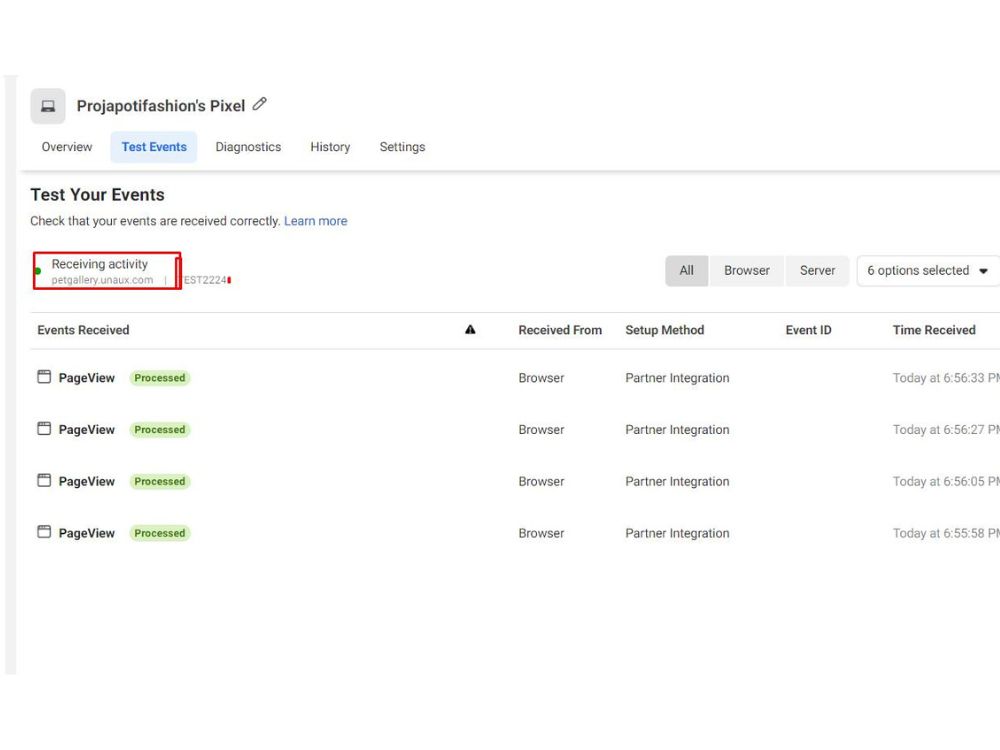Viewport: 1000px width, 750px height.
Task: Switch to the Diagnostics tab
Action: (248, 147)
